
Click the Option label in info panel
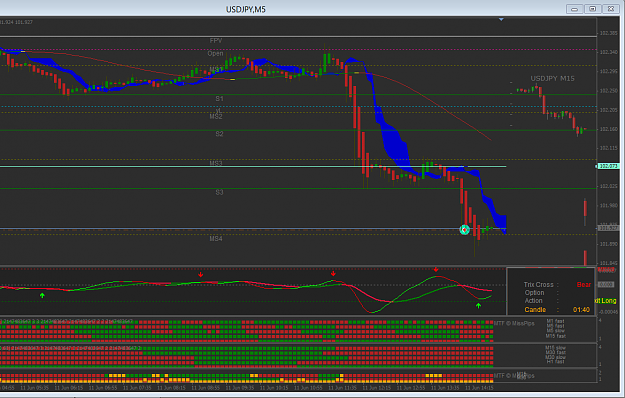click(534, 293)
